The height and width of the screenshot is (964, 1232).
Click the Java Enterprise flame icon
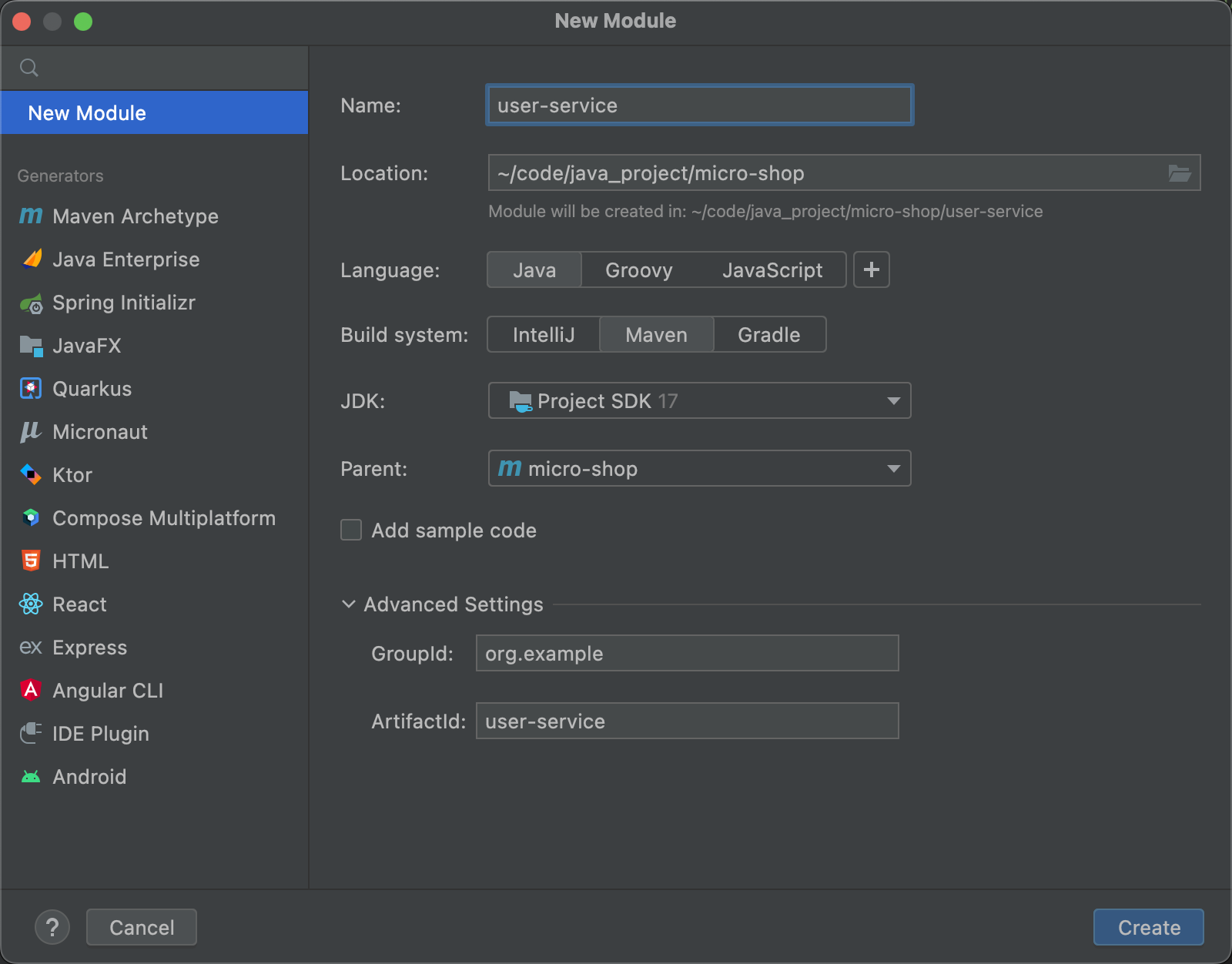point(32,259)
